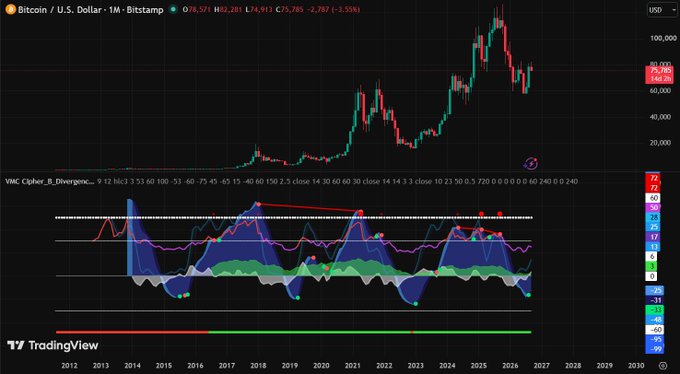Click the purple 17 indicator value label
Screen dimensions: 680x374
tap(653, 237)
